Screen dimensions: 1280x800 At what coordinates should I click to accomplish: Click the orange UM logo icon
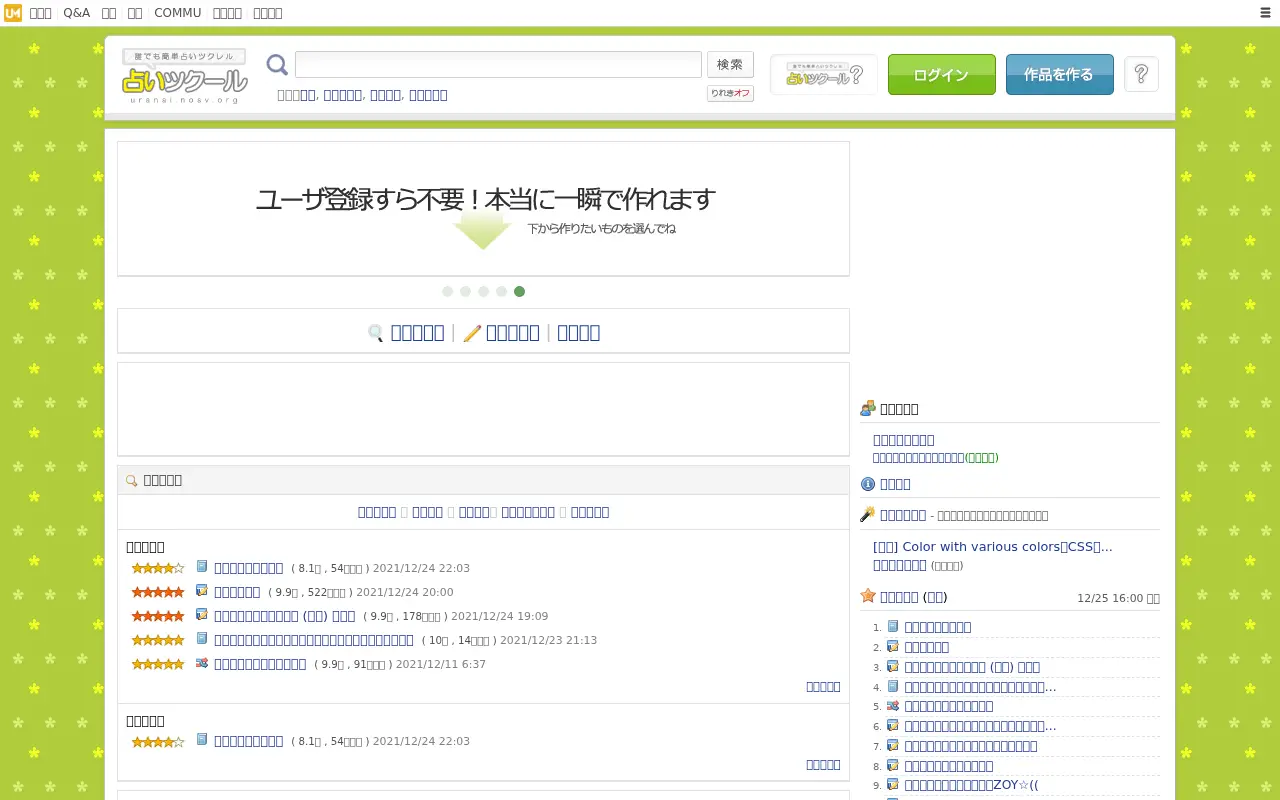pyautogui.click(x=13, y=13)
